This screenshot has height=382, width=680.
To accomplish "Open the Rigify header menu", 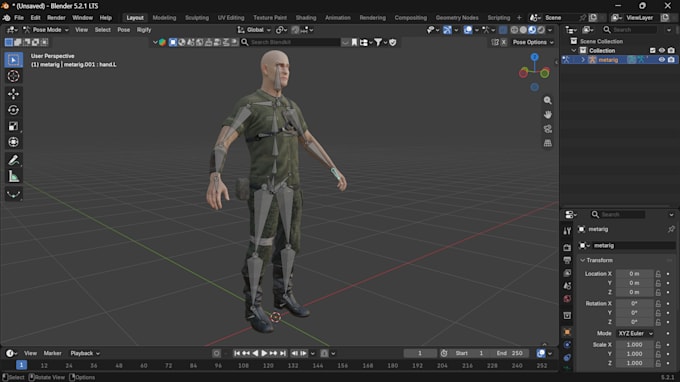I will [x=144, y=30].
